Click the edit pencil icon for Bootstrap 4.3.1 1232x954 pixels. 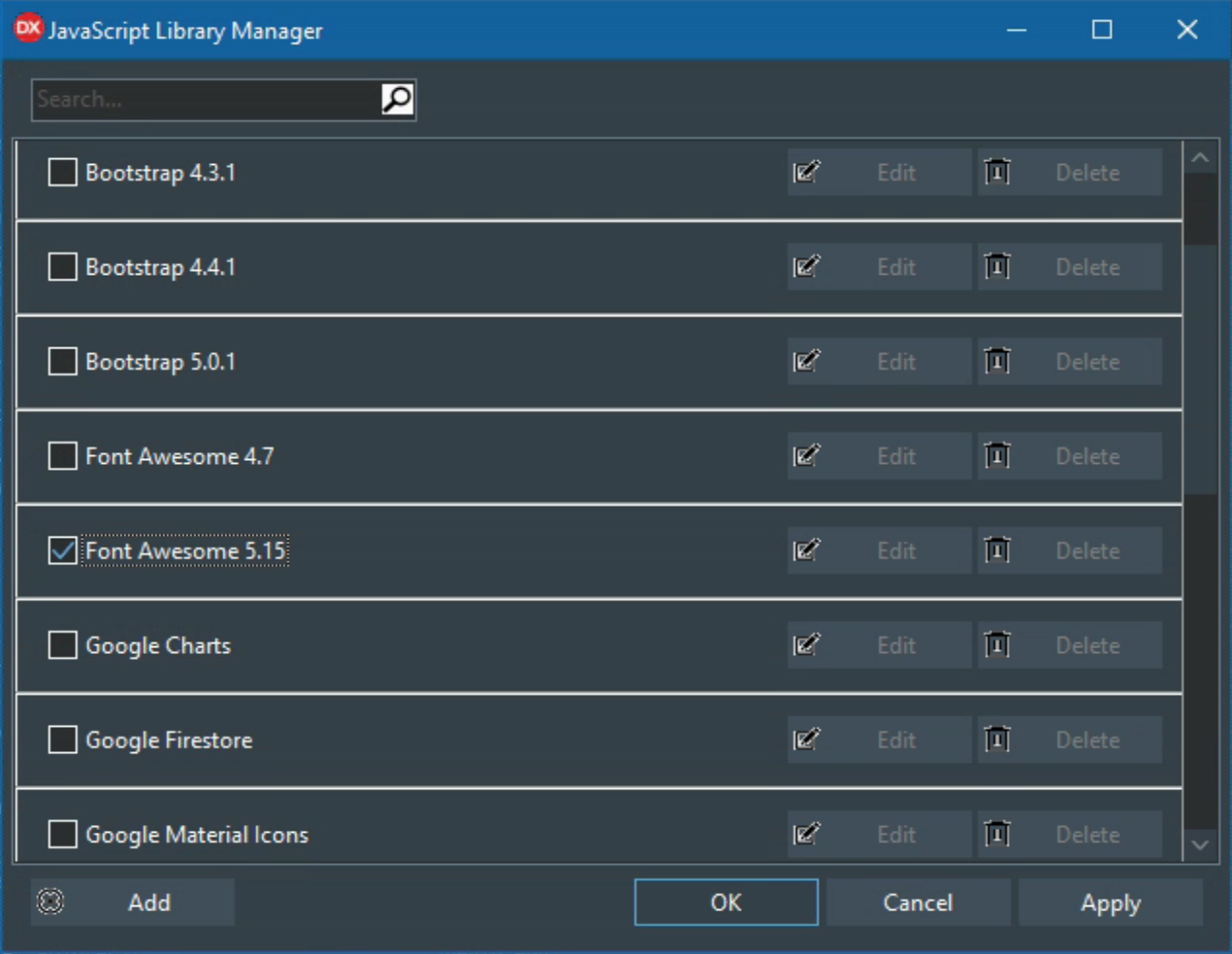tap(806, 173)
